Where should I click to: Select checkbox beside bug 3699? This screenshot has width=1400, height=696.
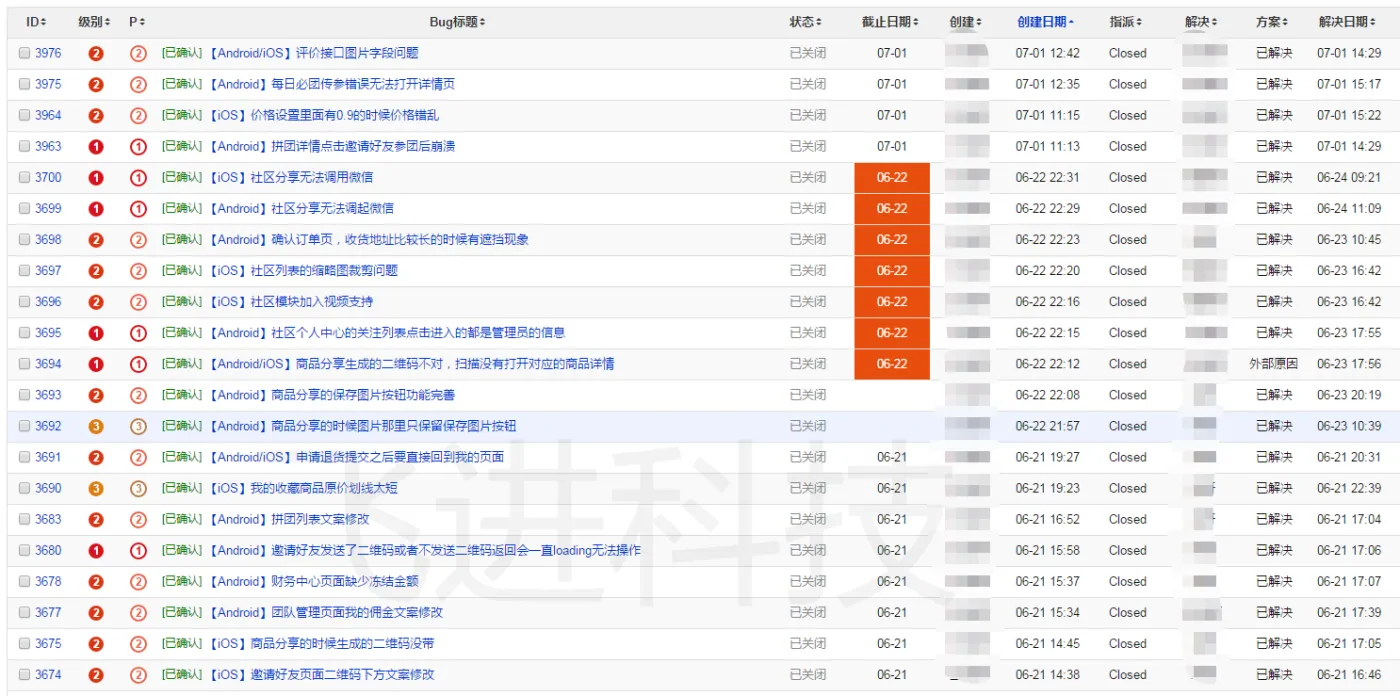(x=25, y=209)
